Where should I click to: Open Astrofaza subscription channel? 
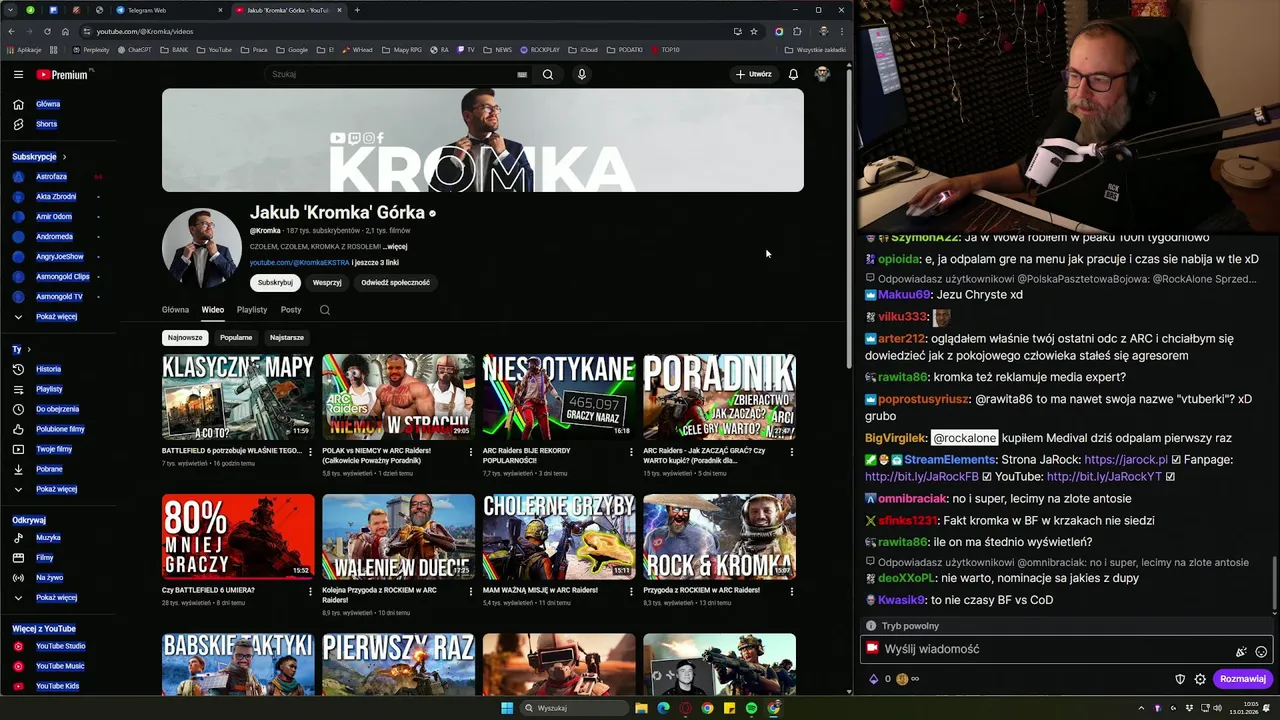tap(51, 177)
